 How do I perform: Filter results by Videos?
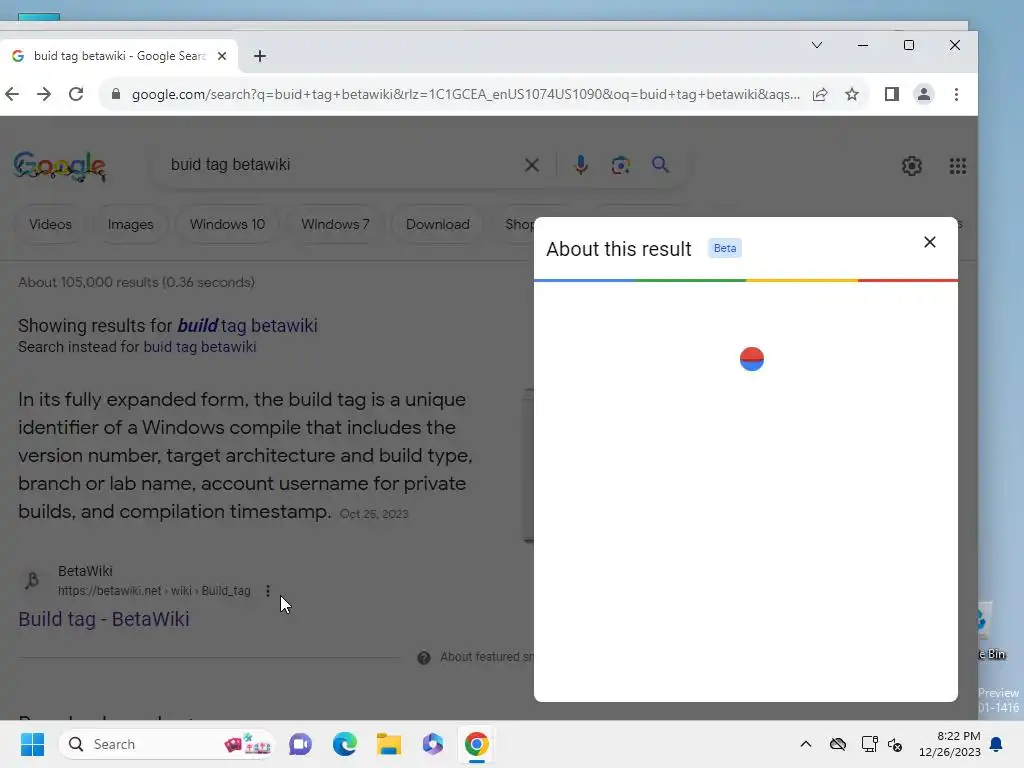tap(50, 225)
